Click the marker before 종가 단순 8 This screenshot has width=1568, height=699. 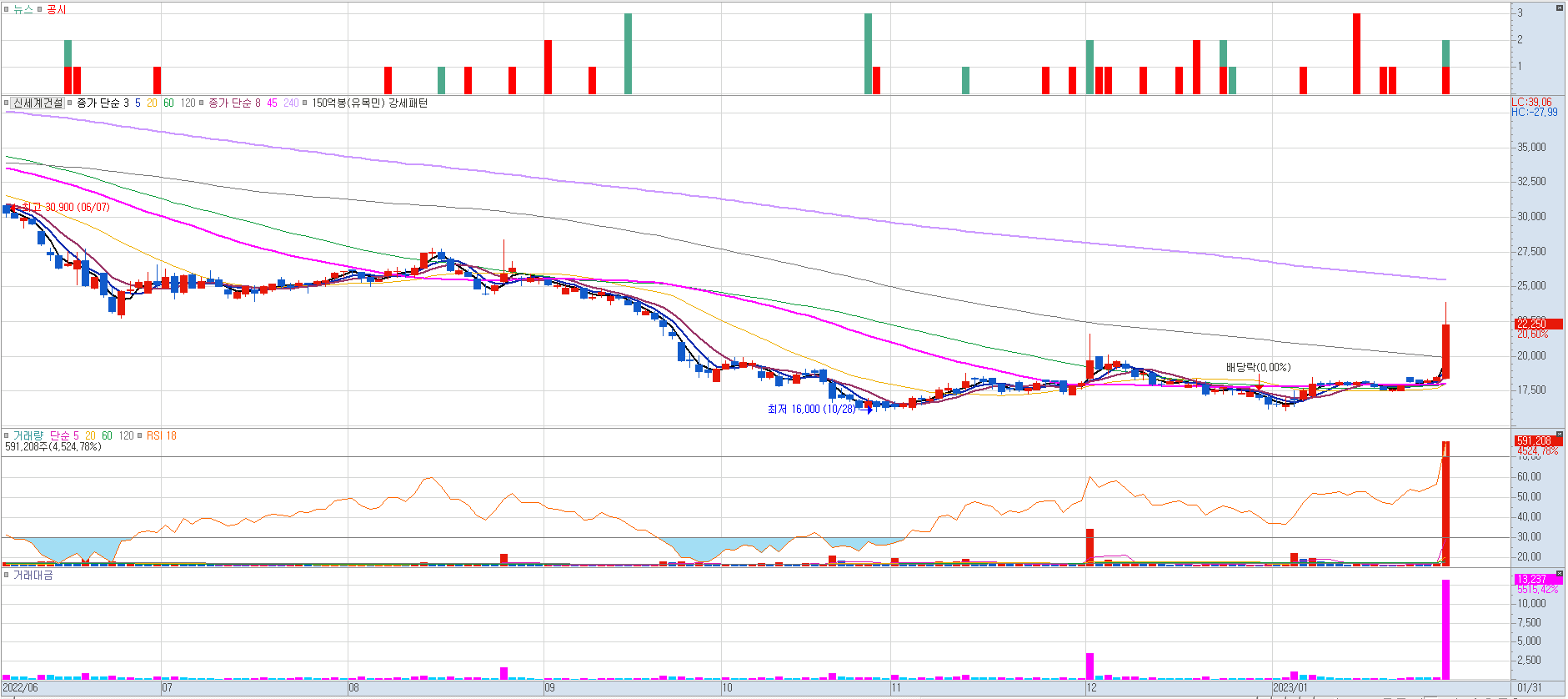(x=202, y=103)
